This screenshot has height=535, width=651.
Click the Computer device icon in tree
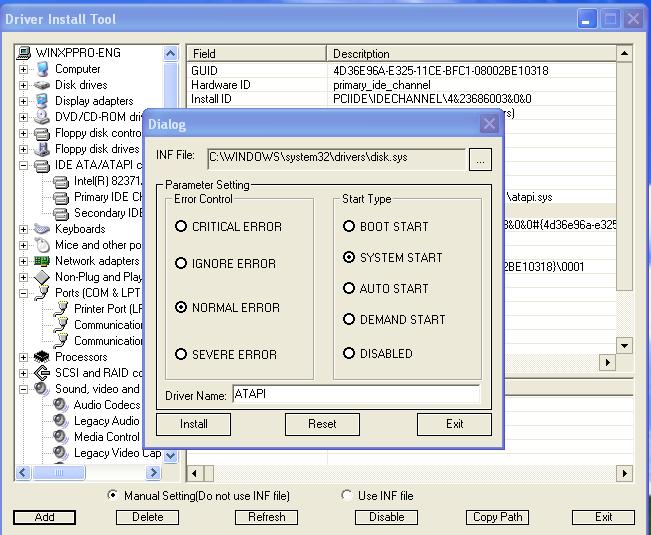(42, 69)
